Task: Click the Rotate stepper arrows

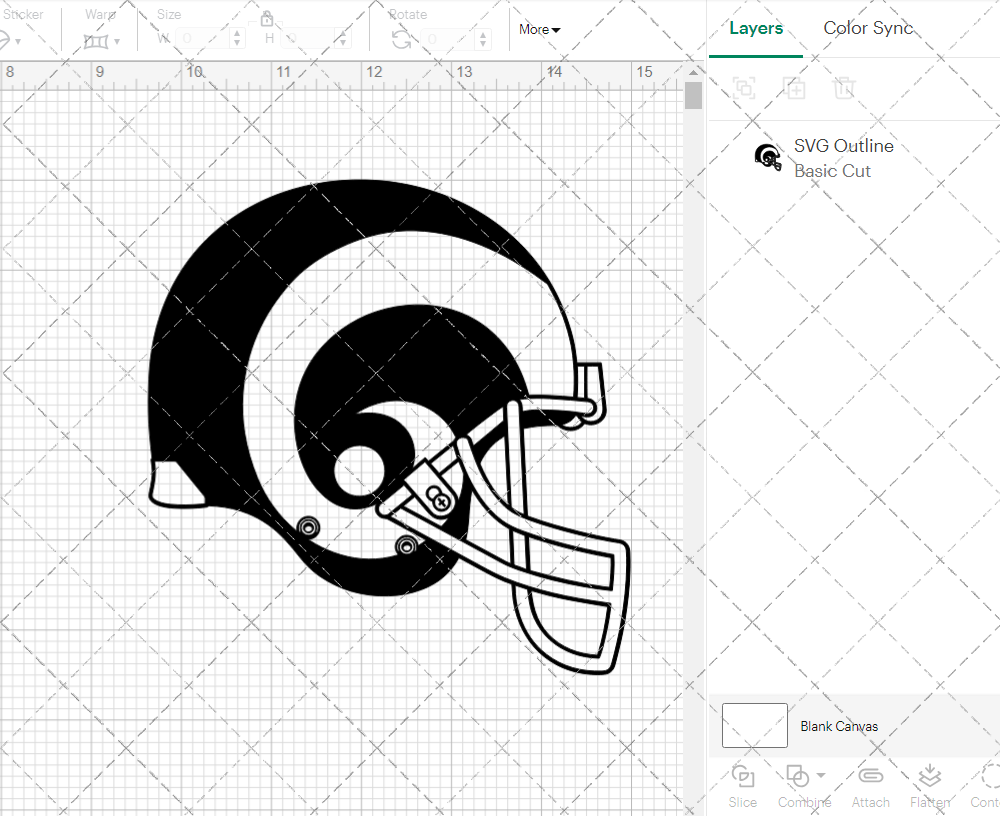Action: 483,40
